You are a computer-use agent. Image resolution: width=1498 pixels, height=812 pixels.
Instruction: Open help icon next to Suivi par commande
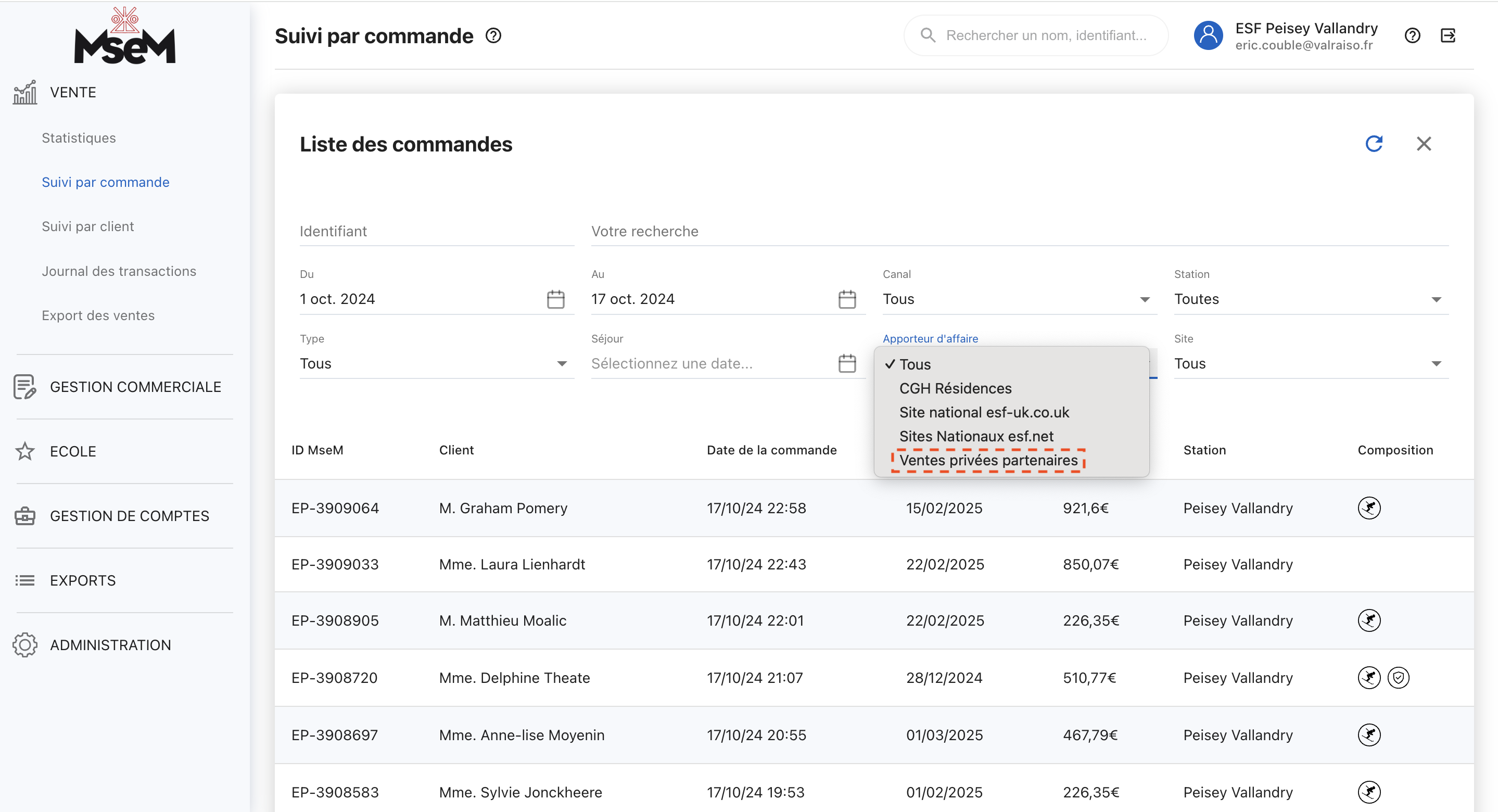[x=493, y=36]
